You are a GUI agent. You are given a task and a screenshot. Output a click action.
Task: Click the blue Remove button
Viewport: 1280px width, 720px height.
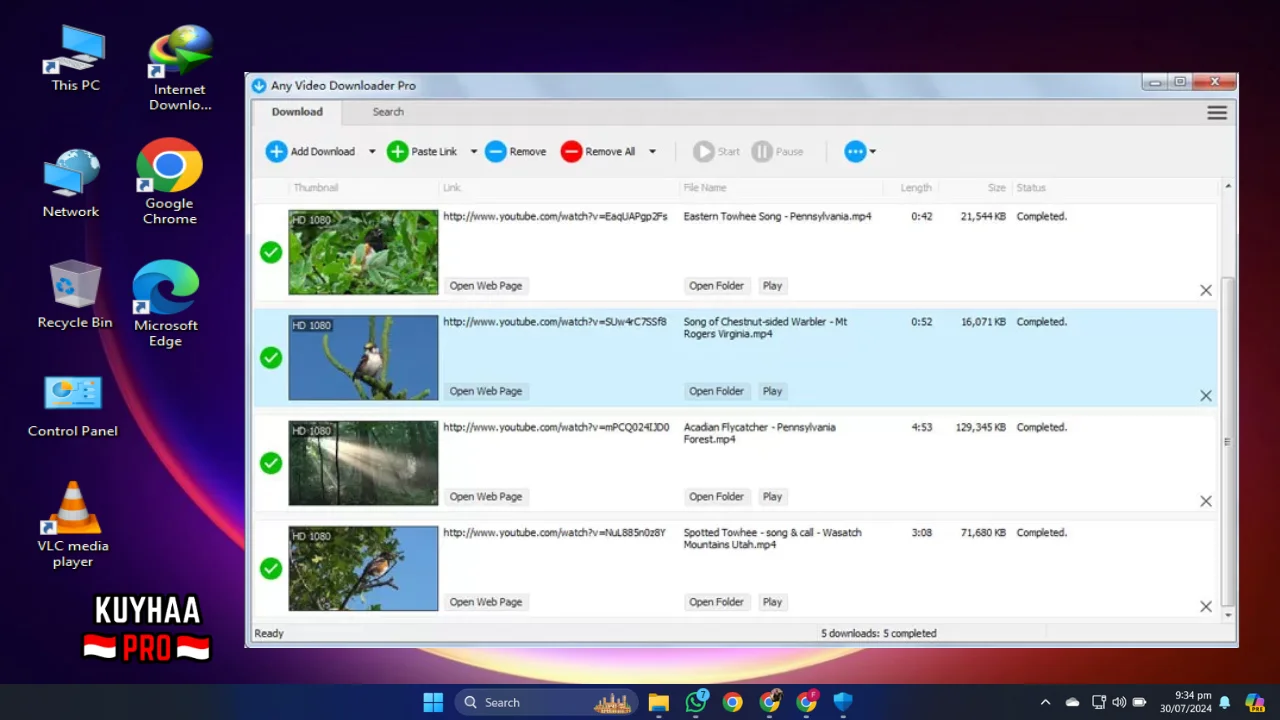(x=516, y=152)
